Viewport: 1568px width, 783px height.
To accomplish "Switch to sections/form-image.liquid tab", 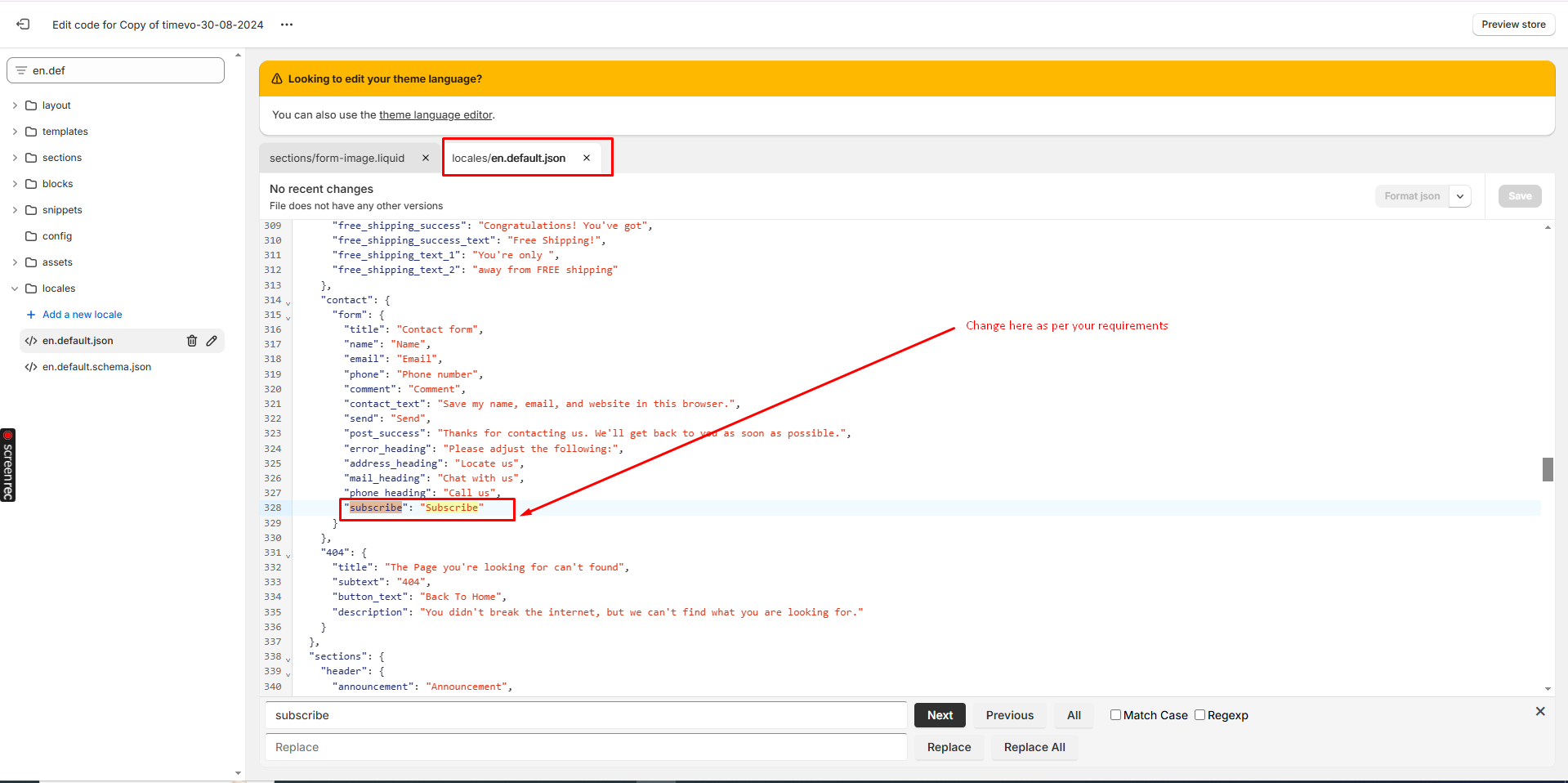I will (x=337, y=158).
